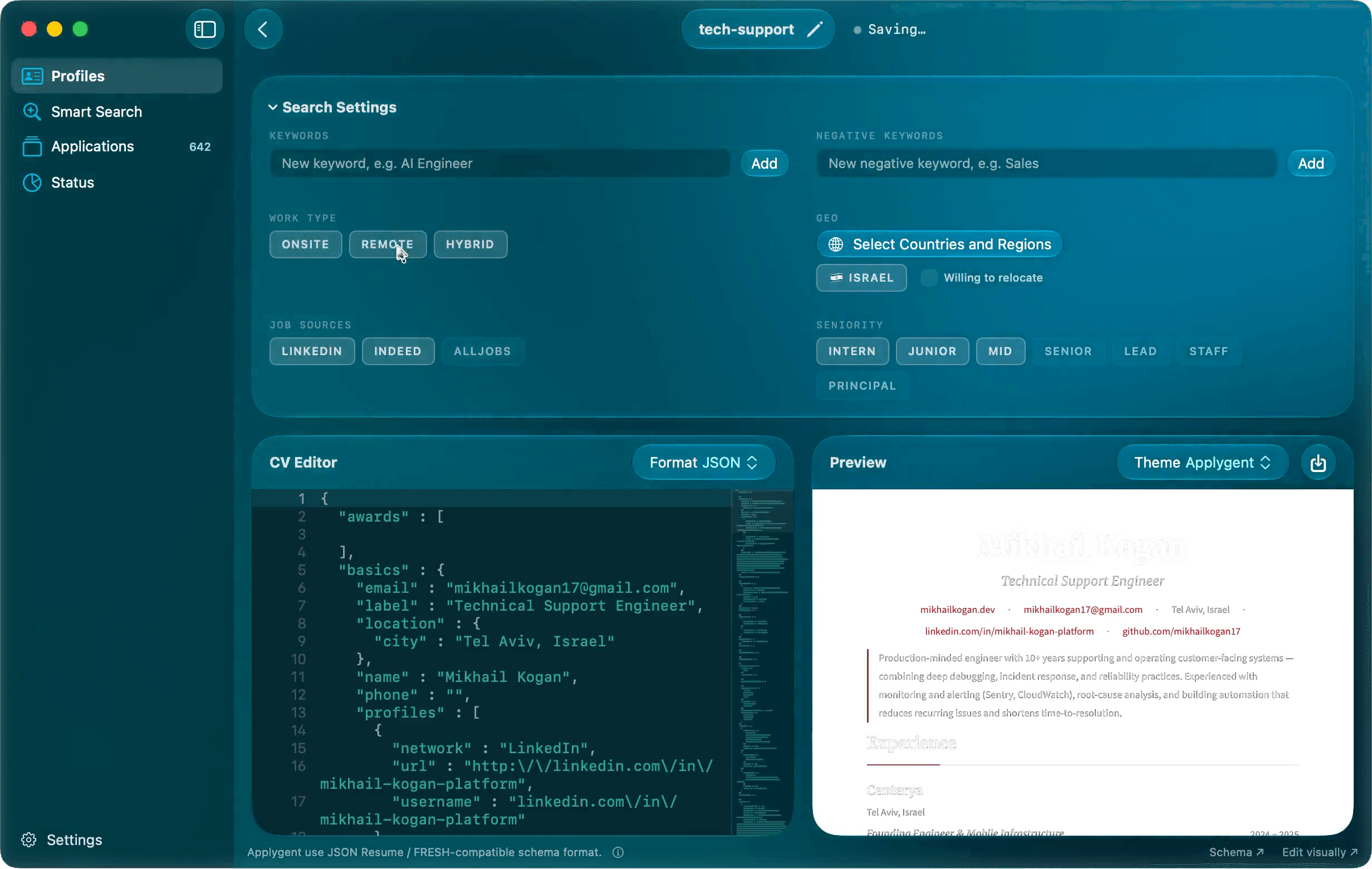Image resolution: width=1372 pixels, height=869 pixels.
Task: Toggle the HYBRID work type
Action: coord(470,244)
